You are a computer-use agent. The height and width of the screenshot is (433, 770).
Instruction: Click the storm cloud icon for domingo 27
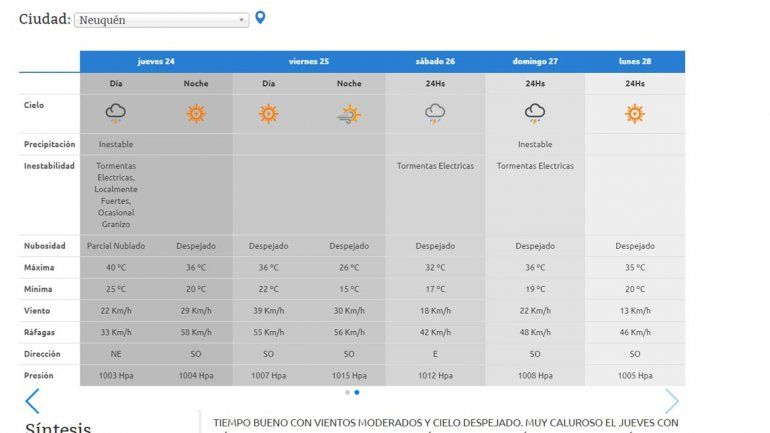(535, 113)
